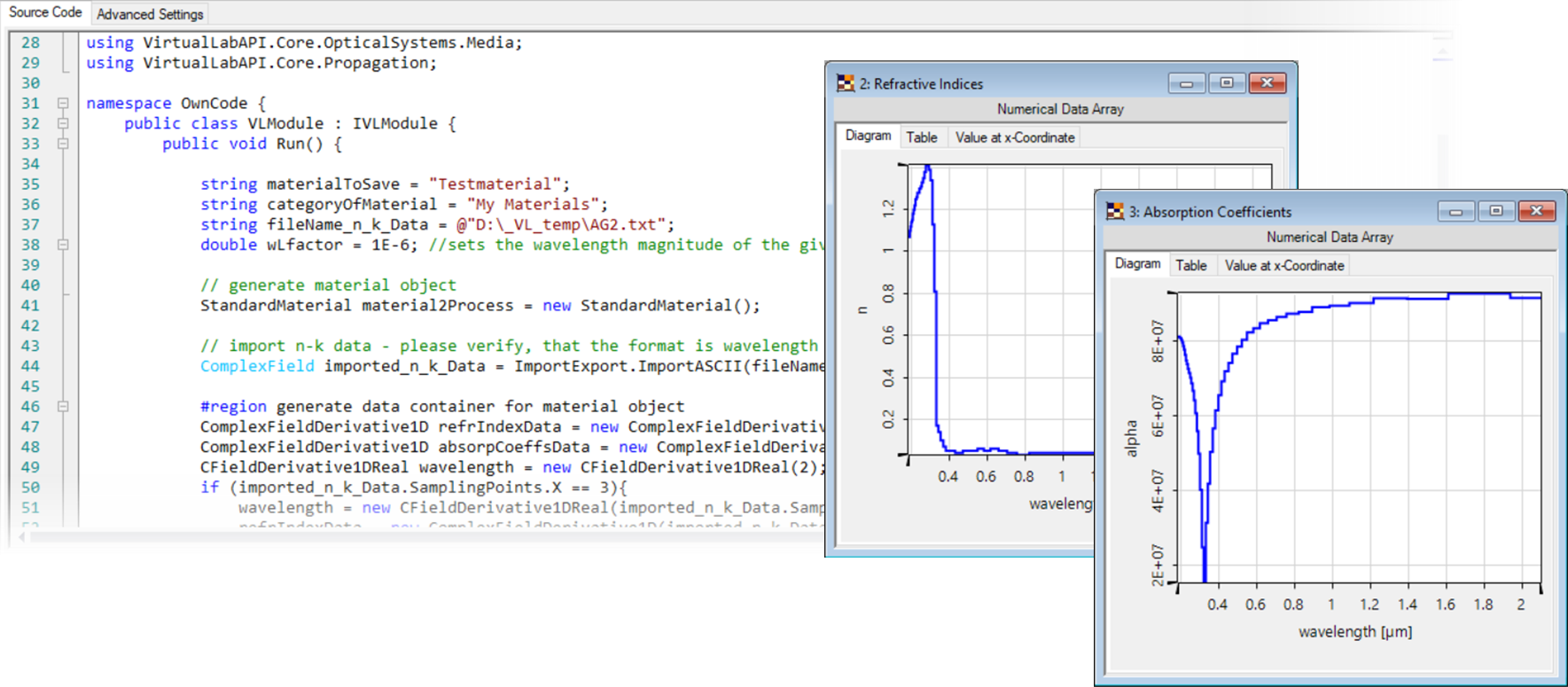This screenshot has height=687, width=1568.
Task: Click the Refractive Indices title bar text
Action: tap(921, 84)
